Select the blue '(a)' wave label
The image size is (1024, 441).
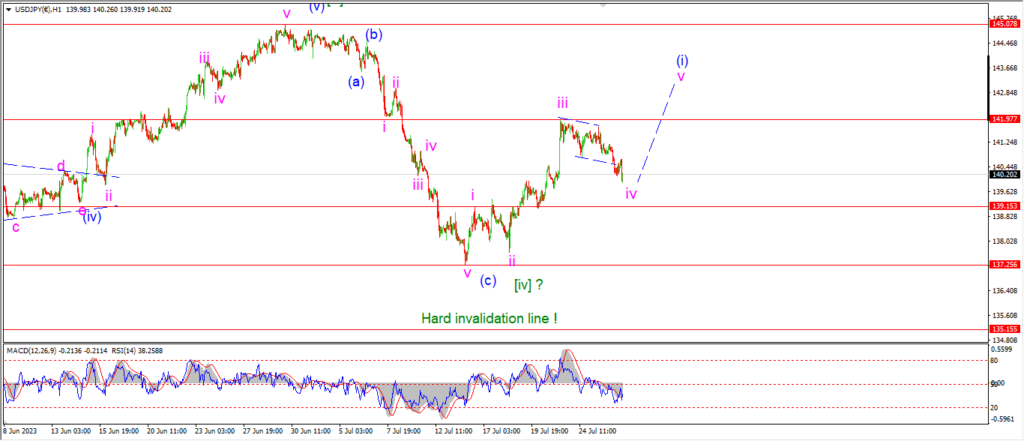click(355, 82)
